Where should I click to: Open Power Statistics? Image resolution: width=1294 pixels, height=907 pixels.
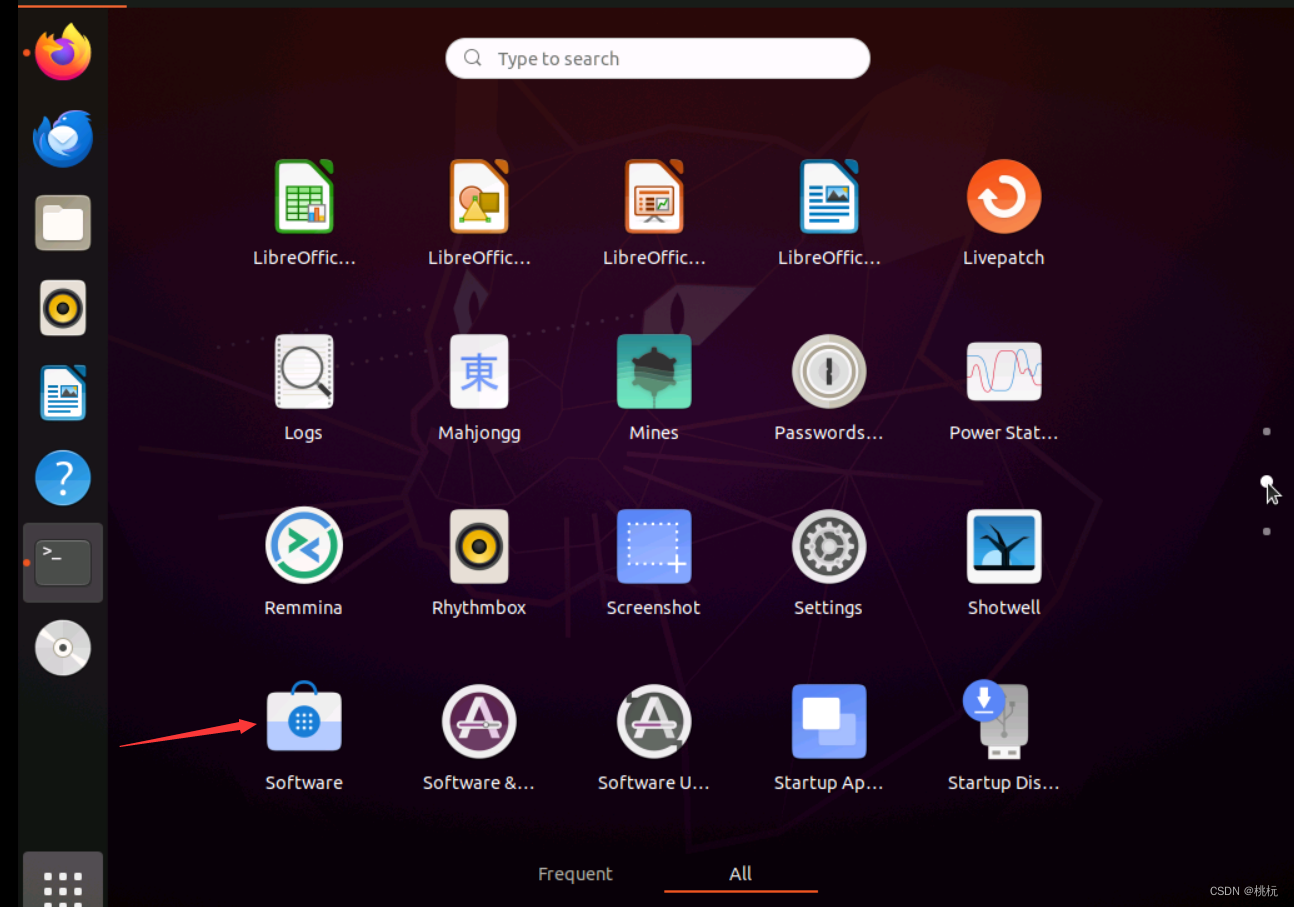click(1003, 371)
